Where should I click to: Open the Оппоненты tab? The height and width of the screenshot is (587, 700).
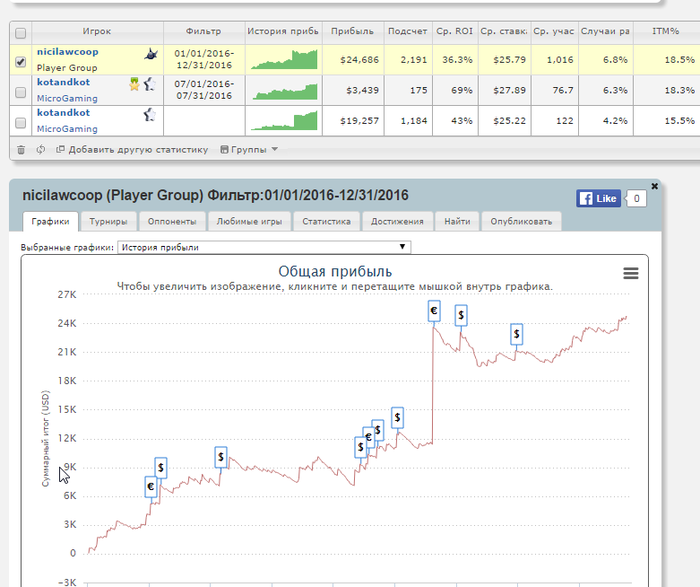point(172,221)
